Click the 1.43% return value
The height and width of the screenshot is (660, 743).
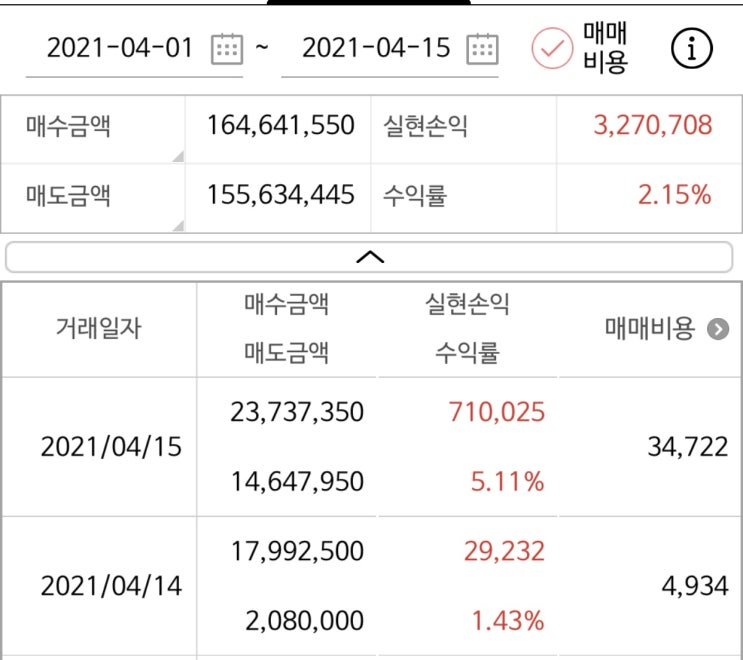(x=508, y=621)
